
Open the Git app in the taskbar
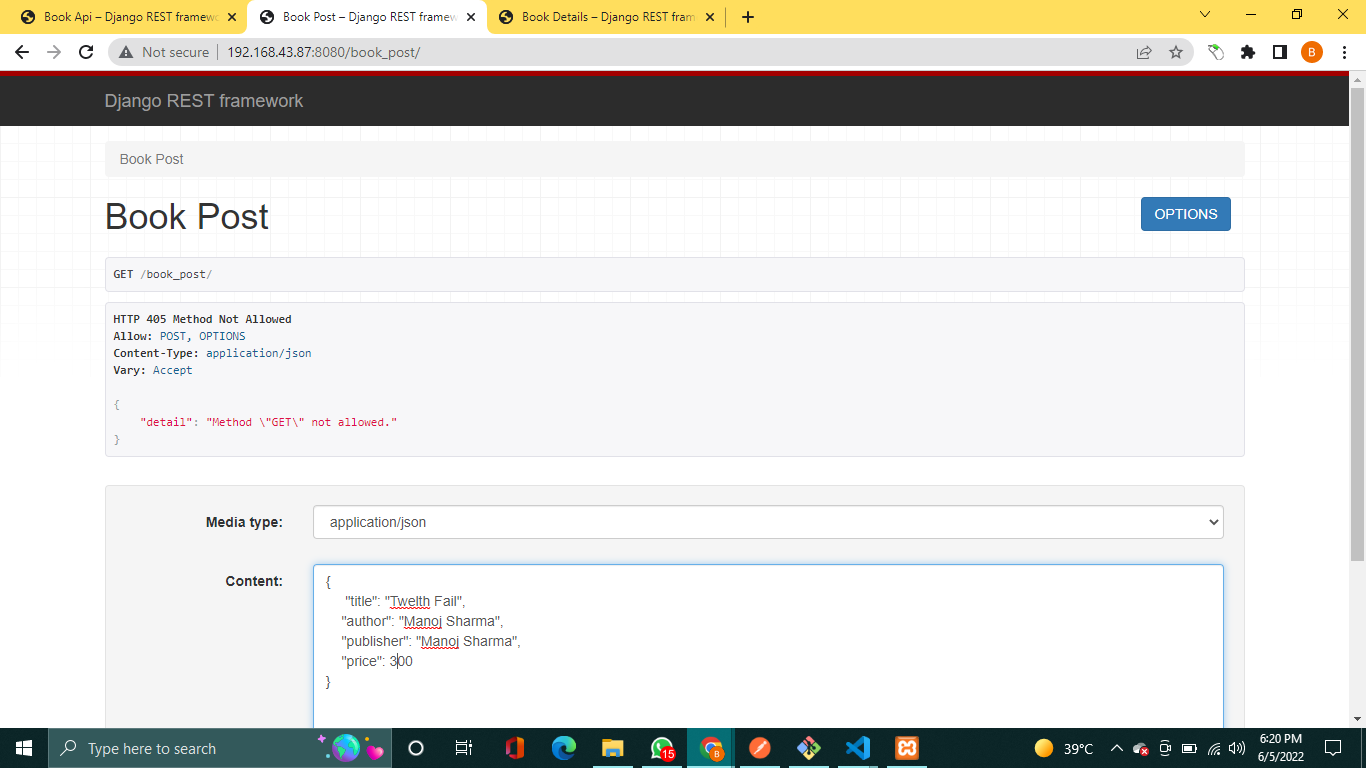(809, 748)
